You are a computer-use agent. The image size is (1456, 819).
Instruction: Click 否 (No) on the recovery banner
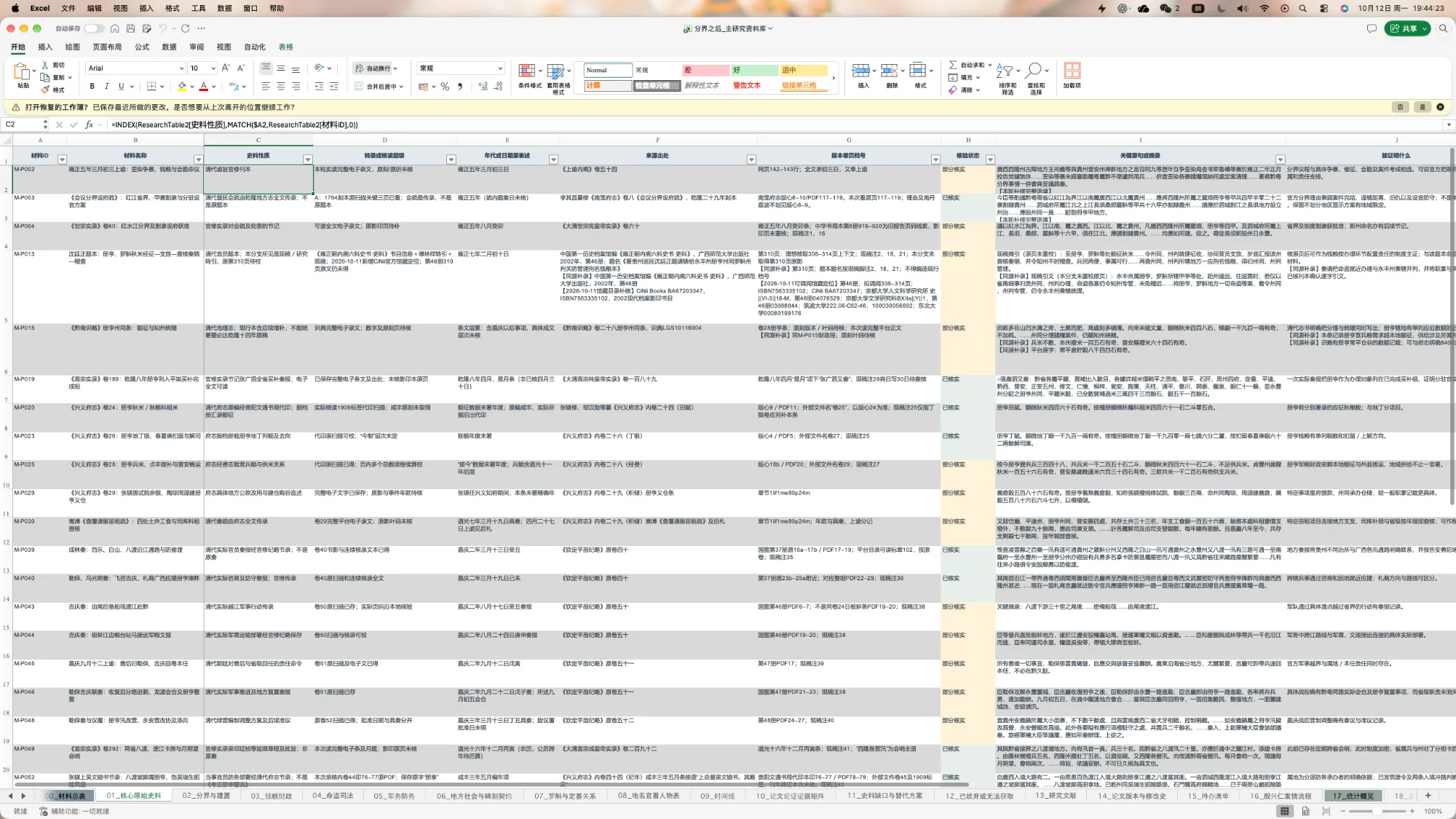[1400, 107]
